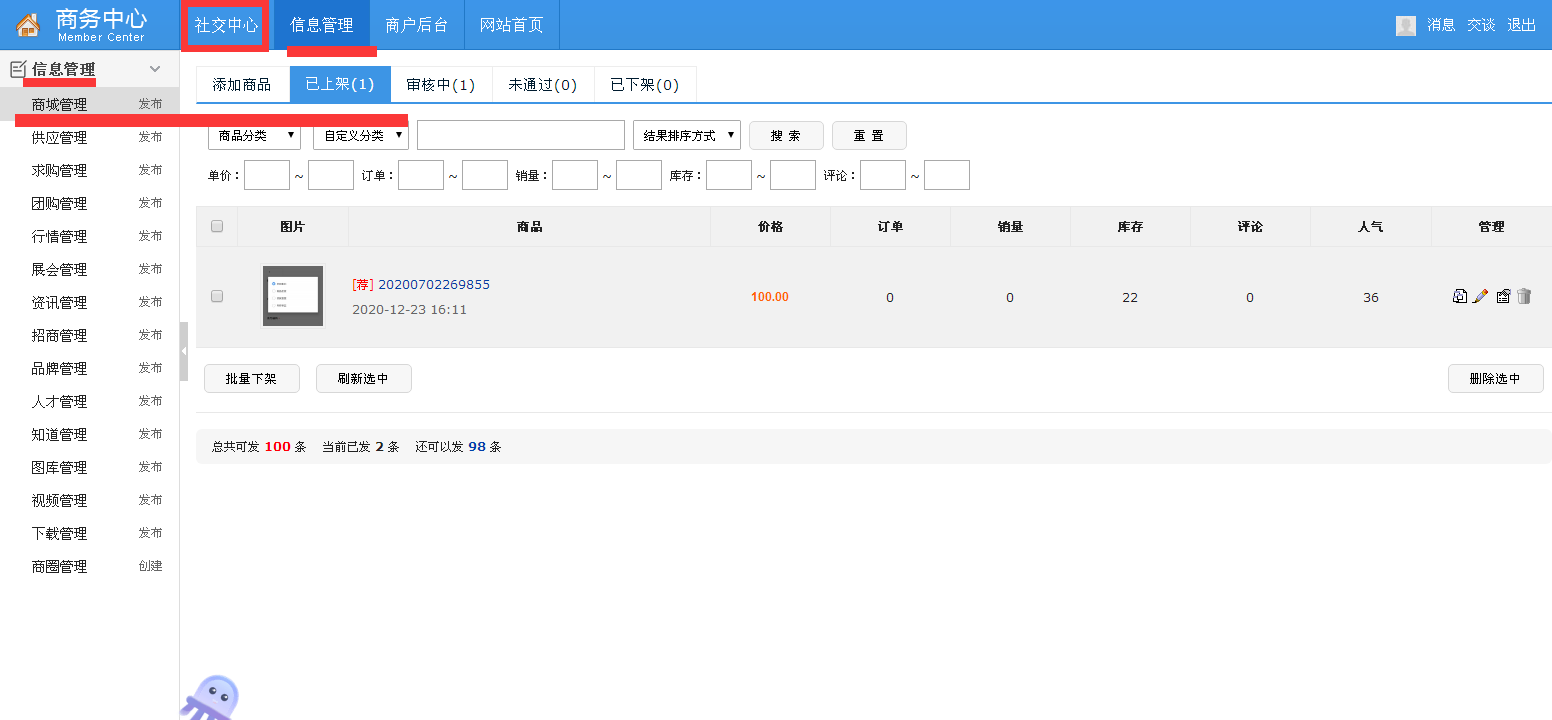Collapse the 信息管理 sidebar section chevron
This screenshot has height=720, width=1552.
coord(155,69)
